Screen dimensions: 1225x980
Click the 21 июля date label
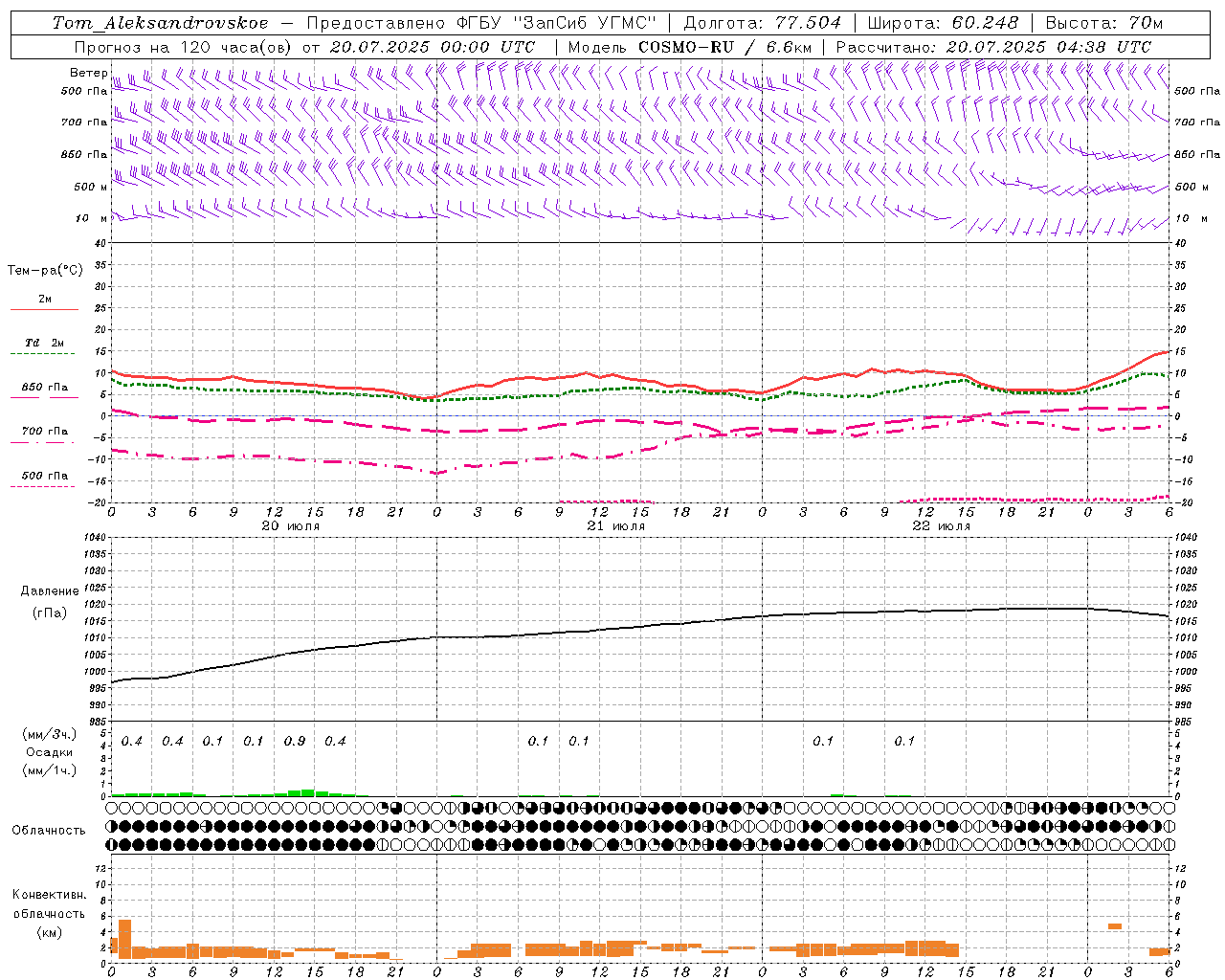(616, 526)
